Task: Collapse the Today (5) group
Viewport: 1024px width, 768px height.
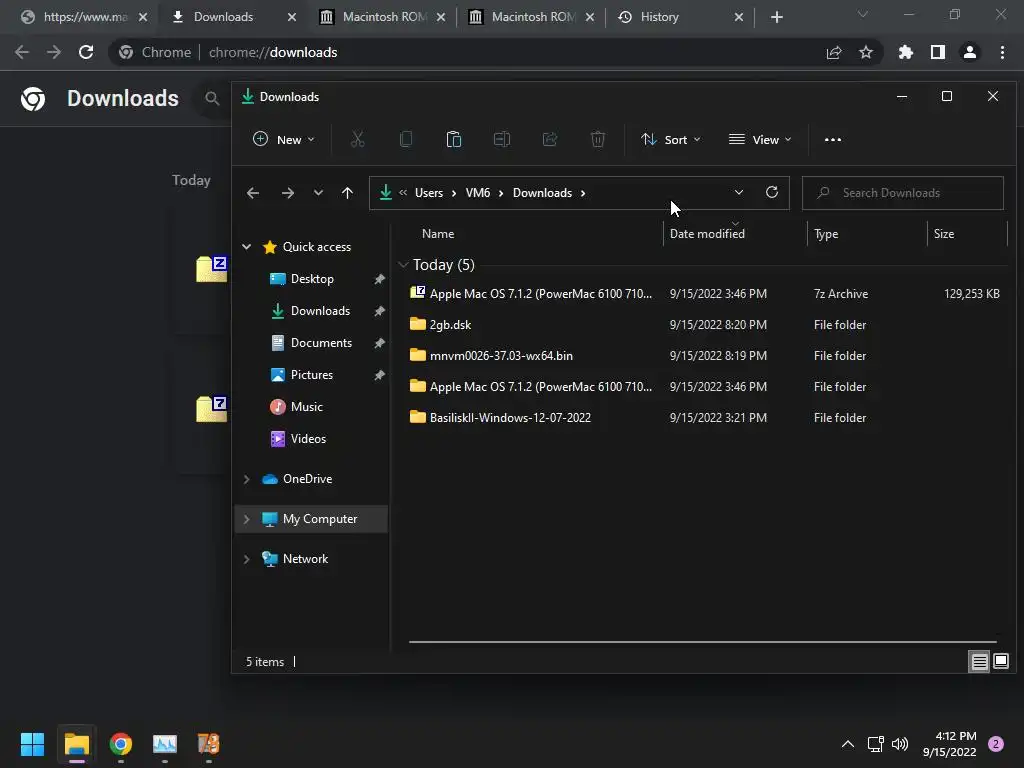Action: [x=403, y=264]
